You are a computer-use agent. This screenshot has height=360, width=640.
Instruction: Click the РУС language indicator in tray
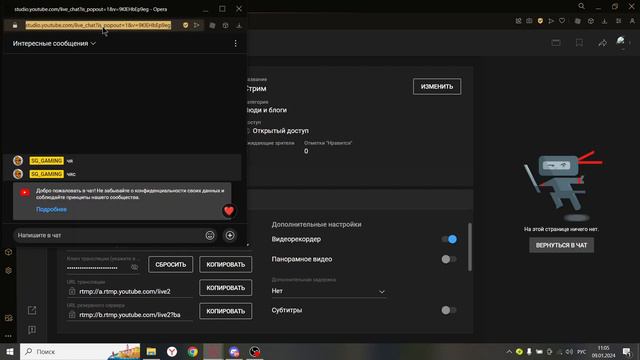582,351
